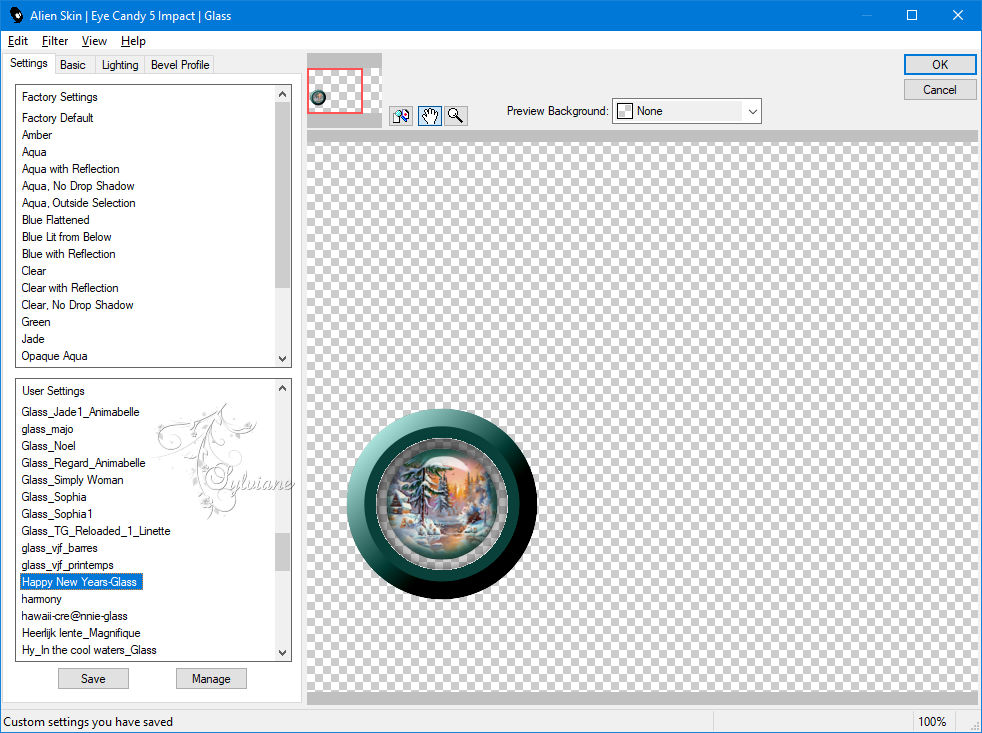The width and height of the screenshot is (982, 733).
Task: Select the Green preset
Action: point(36,321)
